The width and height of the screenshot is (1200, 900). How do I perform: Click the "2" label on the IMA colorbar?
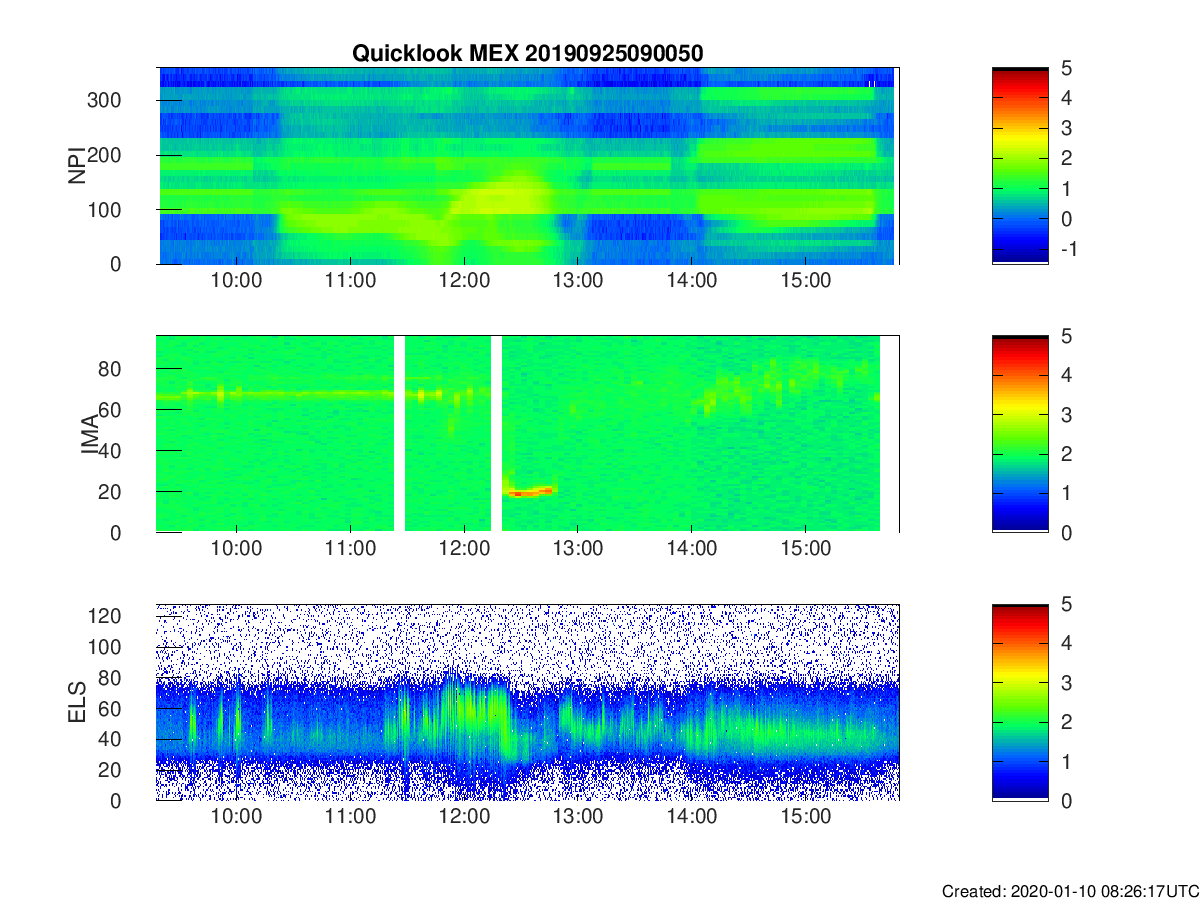click(x=1065, y=454)
